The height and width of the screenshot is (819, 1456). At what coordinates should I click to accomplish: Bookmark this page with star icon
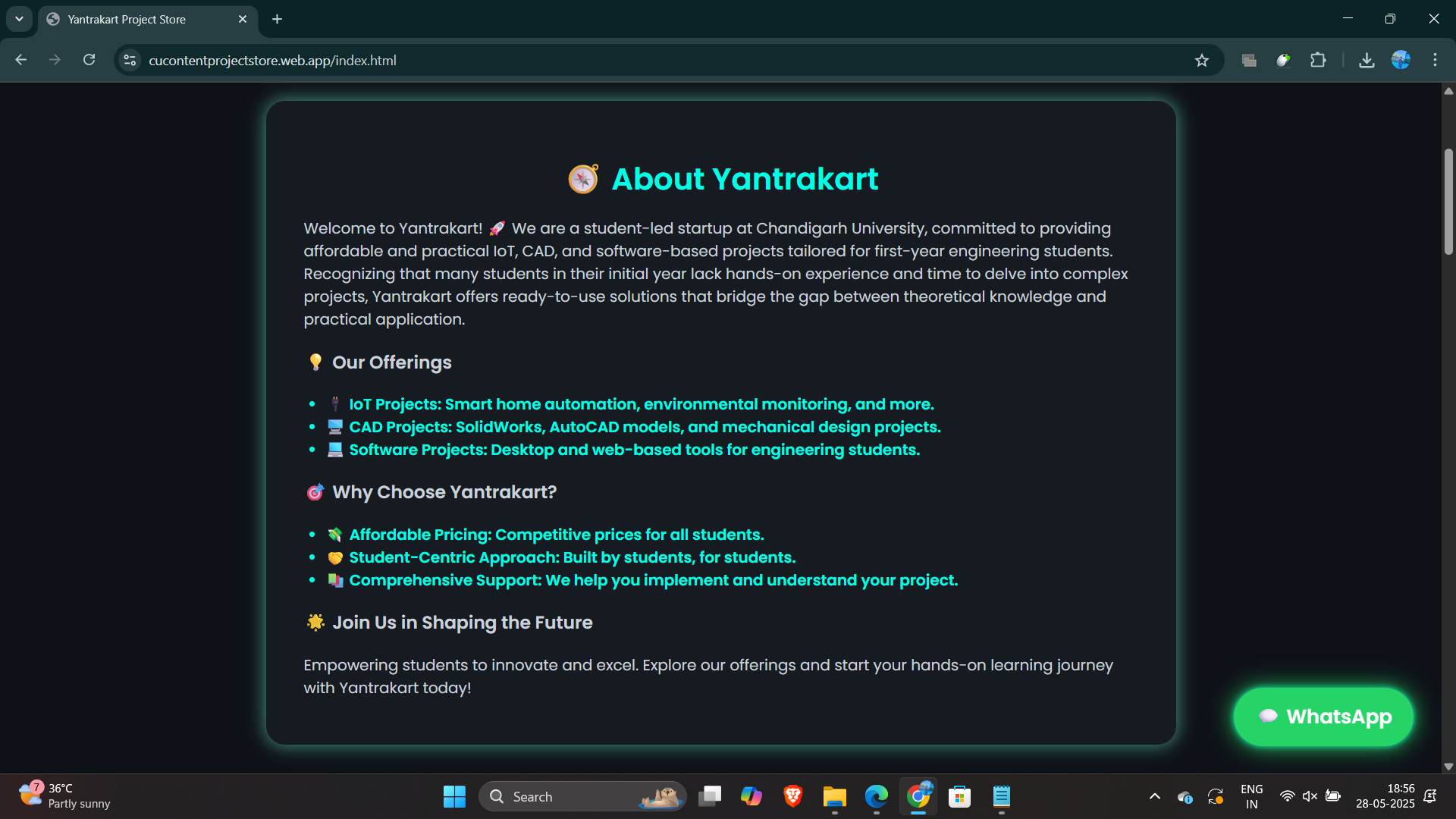pos(1201,61)
